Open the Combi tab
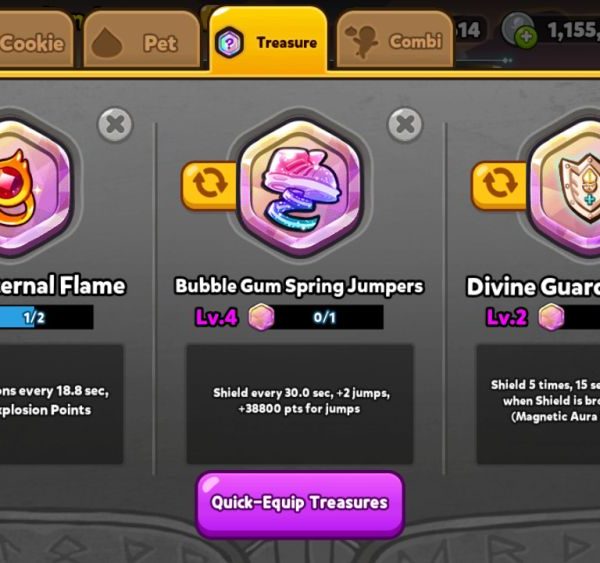Viewport: 600px width, 563px height. (395, 40)
